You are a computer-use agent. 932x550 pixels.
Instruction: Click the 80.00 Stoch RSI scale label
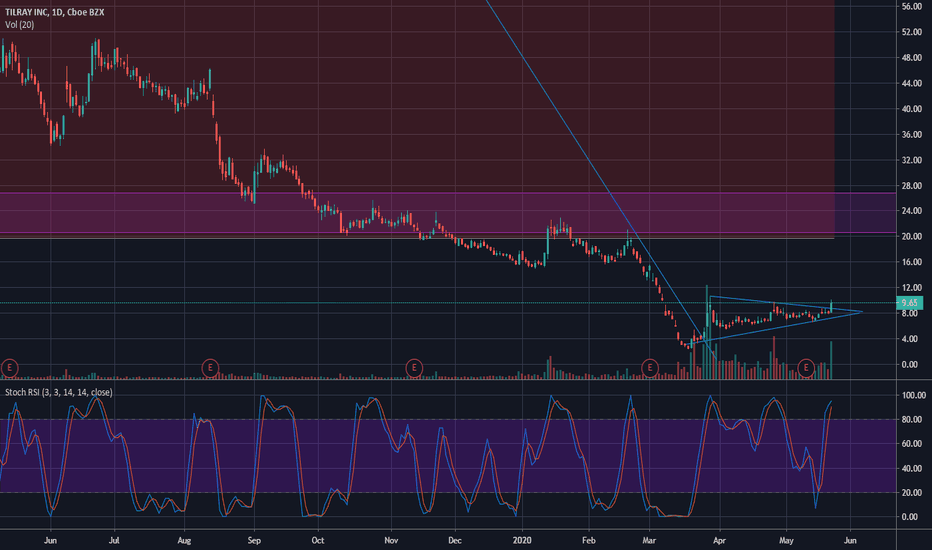911,420
